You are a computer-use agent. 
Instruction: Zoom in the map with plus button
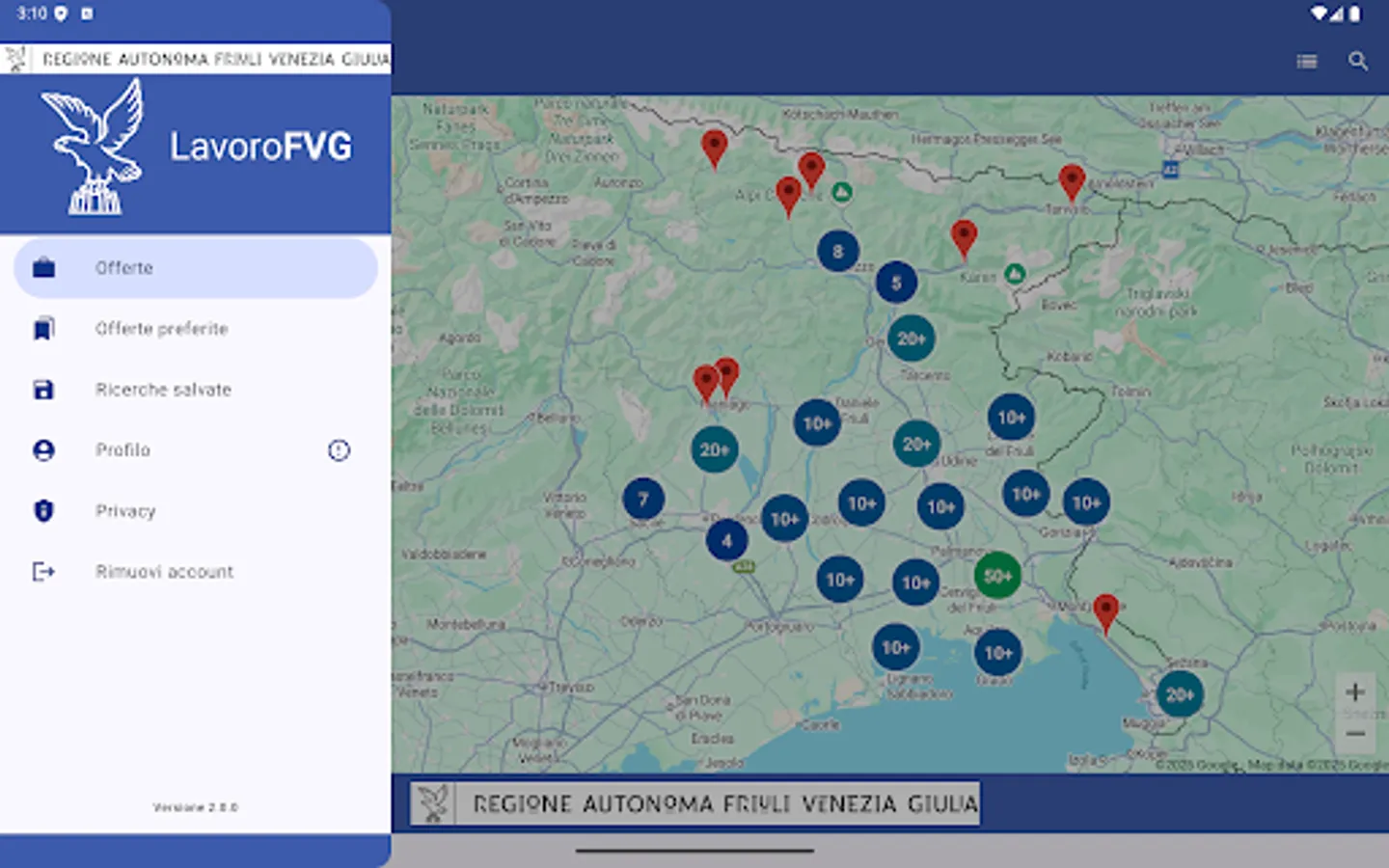[1355, 692]
